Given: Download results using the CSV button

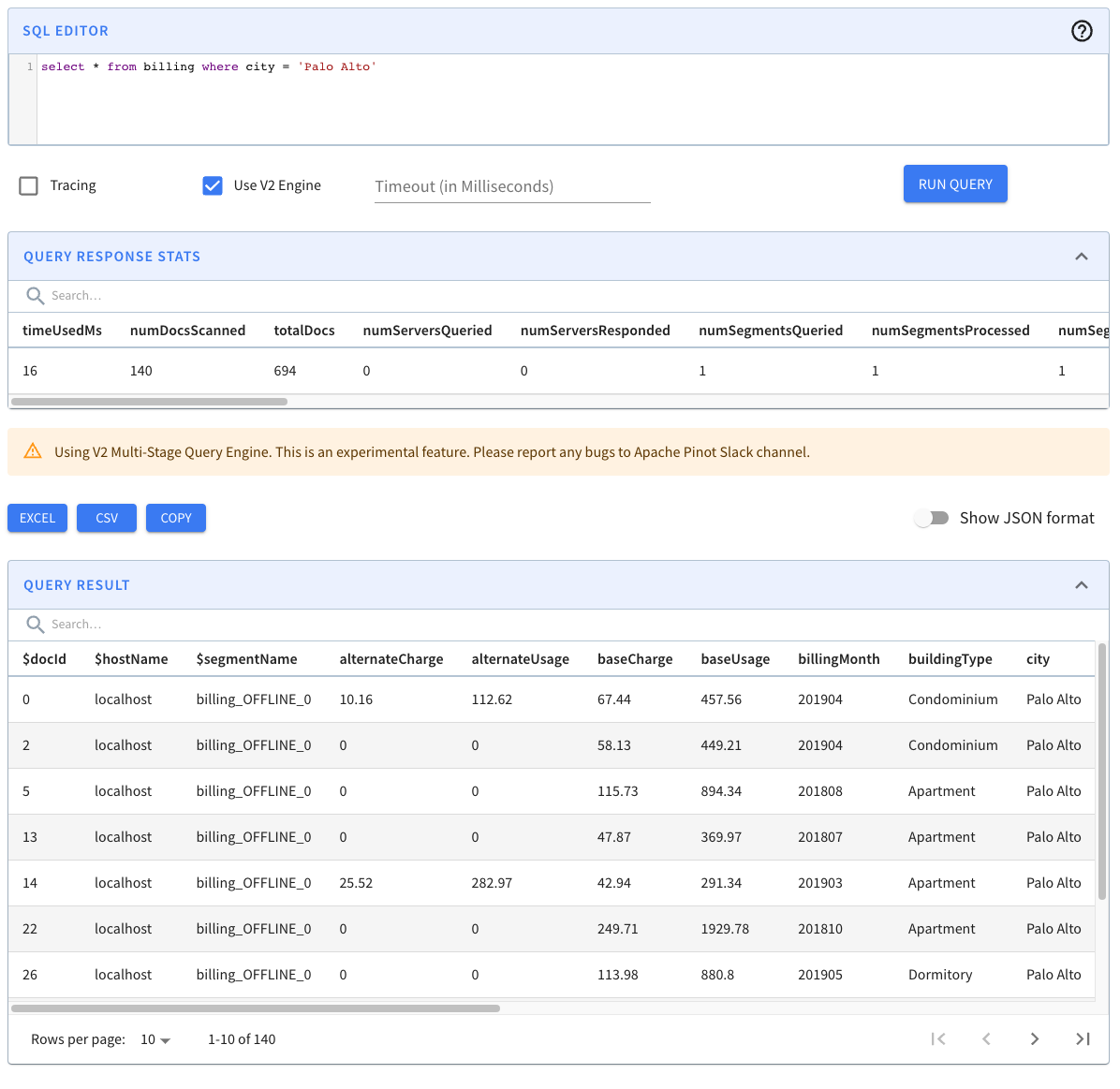Looking at the screenshot, I should point(107,518).
